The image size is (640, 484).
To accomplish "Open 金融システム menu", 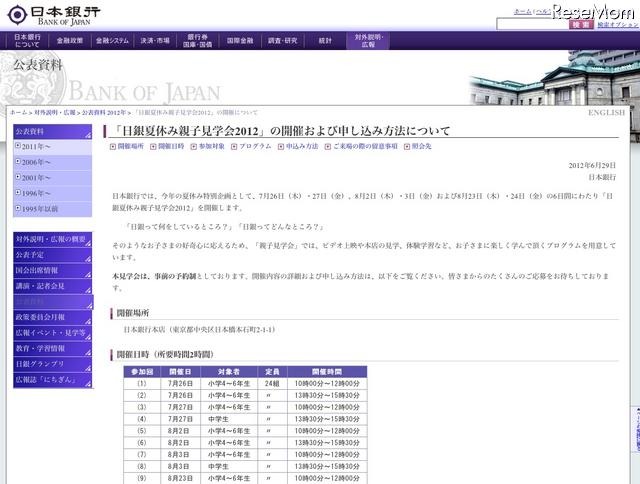I will pos(112,40).
